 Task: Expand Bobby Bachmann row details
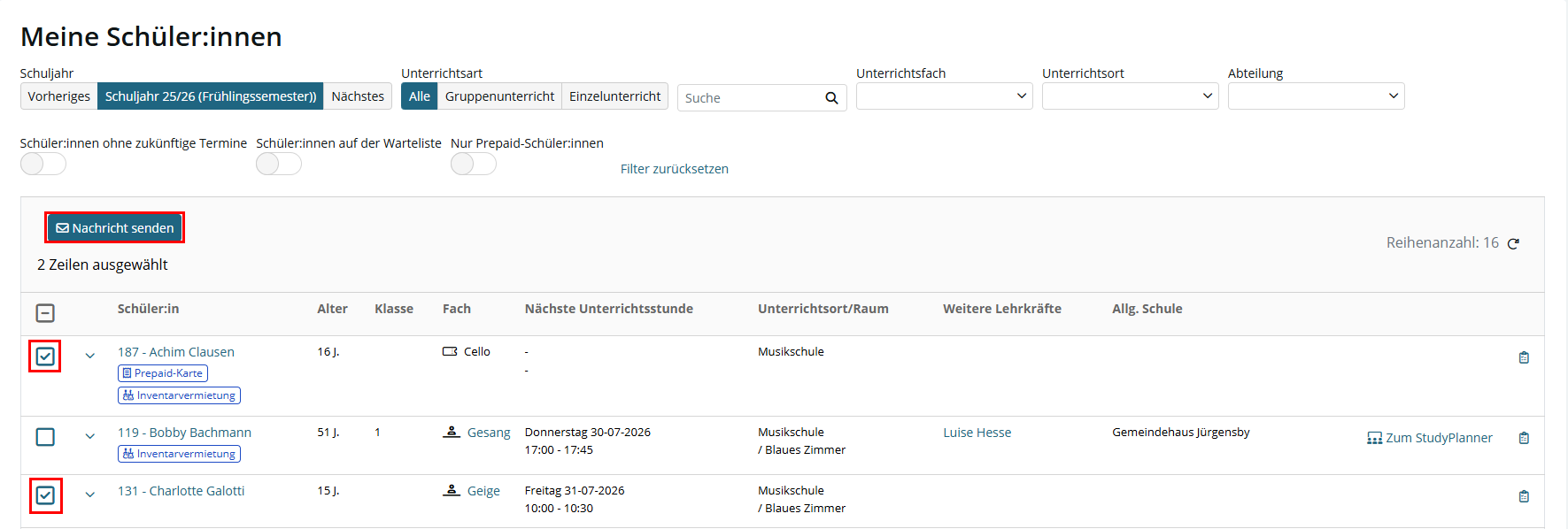coord(90,436)
